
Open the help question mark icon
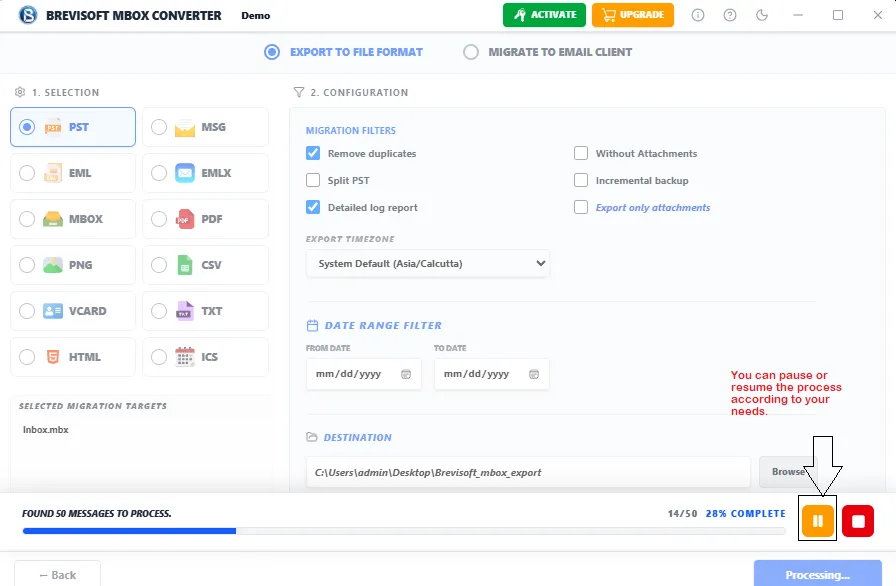[730, 15]
